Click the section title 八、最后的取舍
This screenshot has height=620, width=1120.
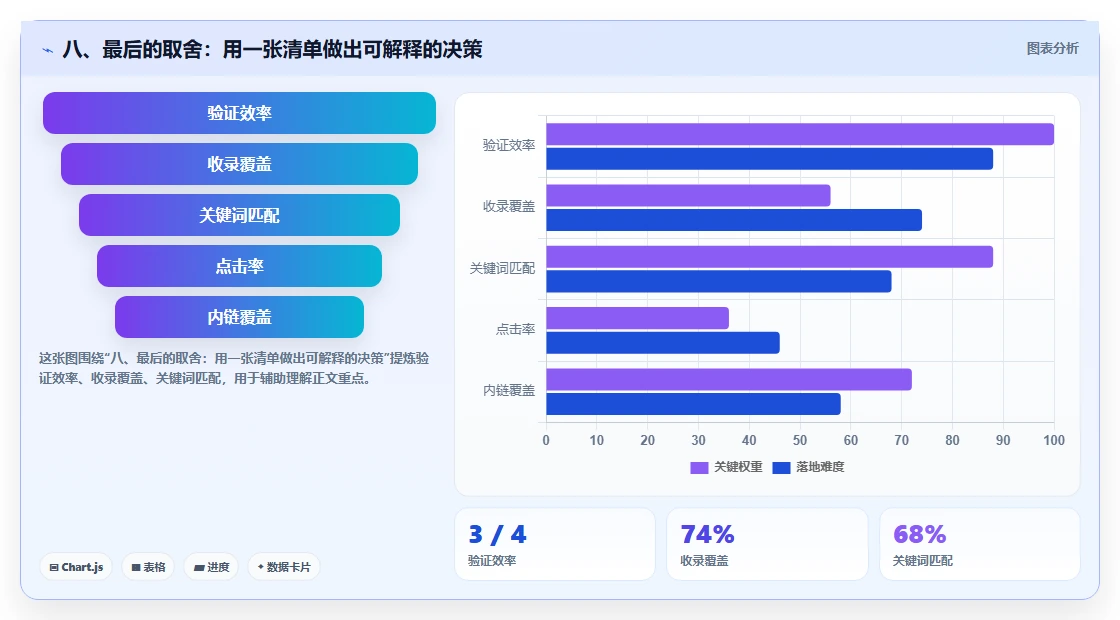coord(272,49)
